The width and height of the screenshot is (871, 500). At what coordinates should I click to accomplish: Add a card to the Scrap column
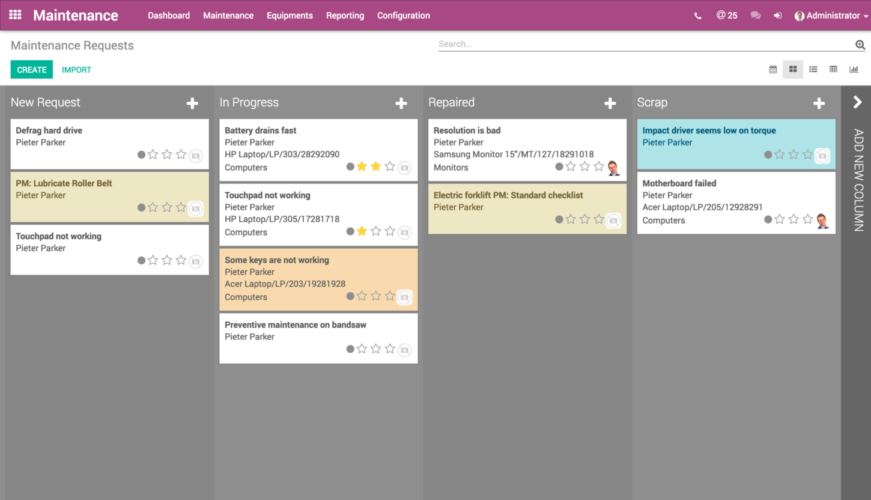(x=818, y=103)
